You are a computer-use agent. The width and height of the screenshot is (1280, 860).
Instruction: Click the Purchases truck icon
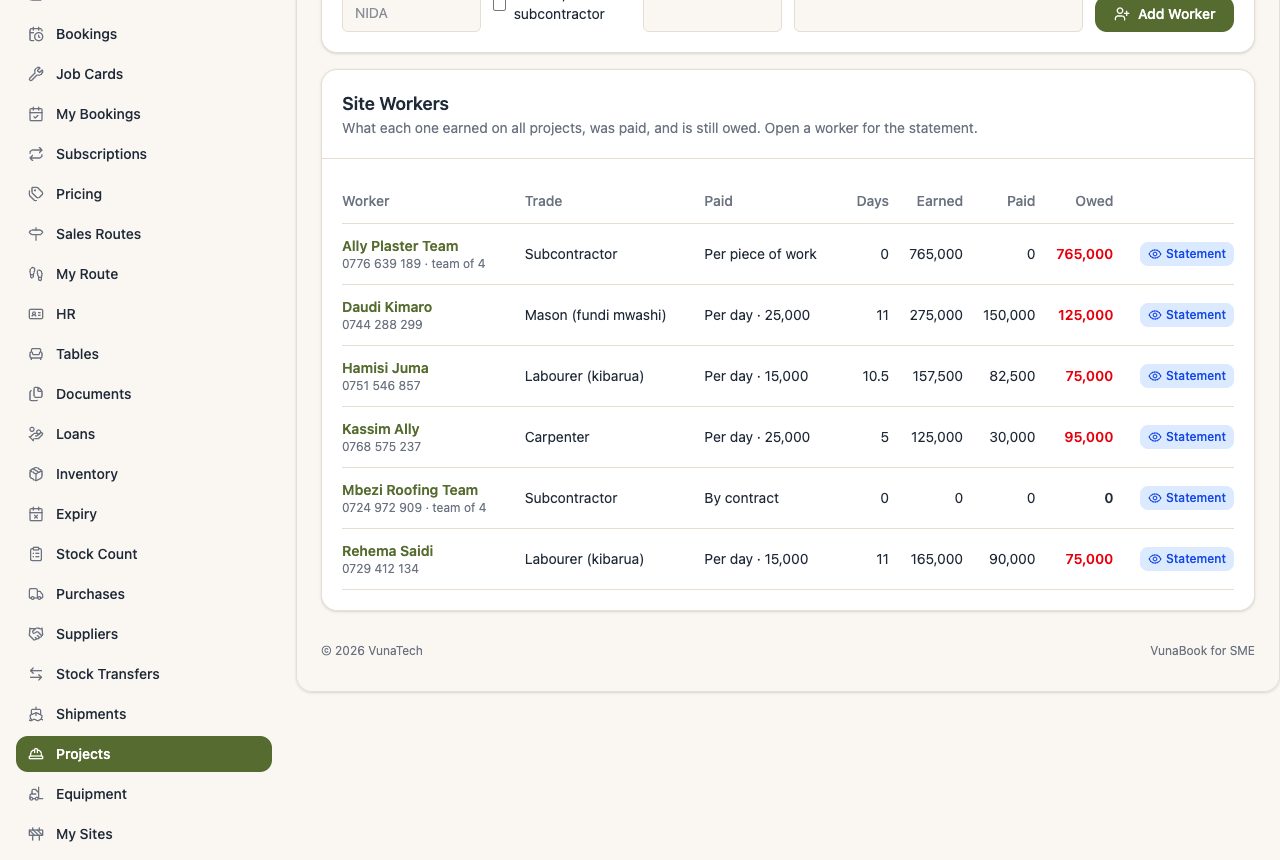[x=36, y=594]
